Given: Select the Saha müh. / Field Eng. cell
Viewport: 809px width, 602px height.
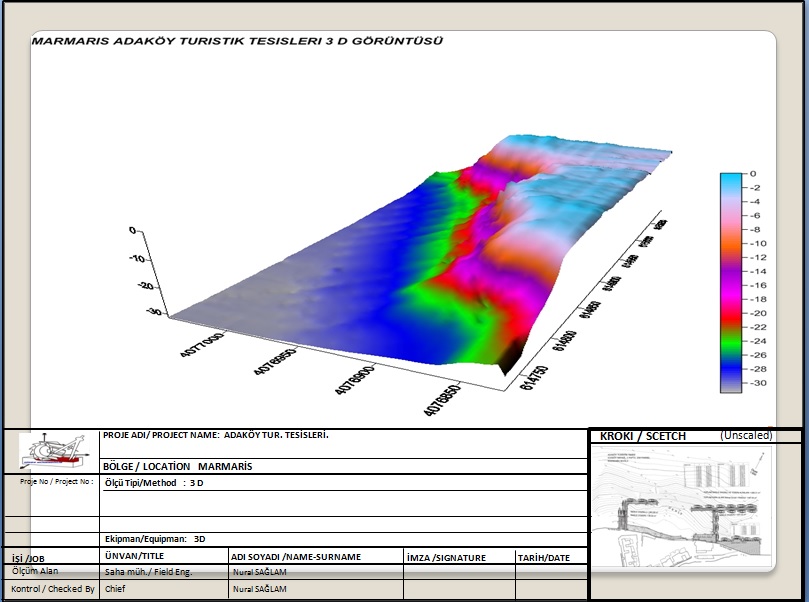Looking at the screenshot, I should (148, 572).
